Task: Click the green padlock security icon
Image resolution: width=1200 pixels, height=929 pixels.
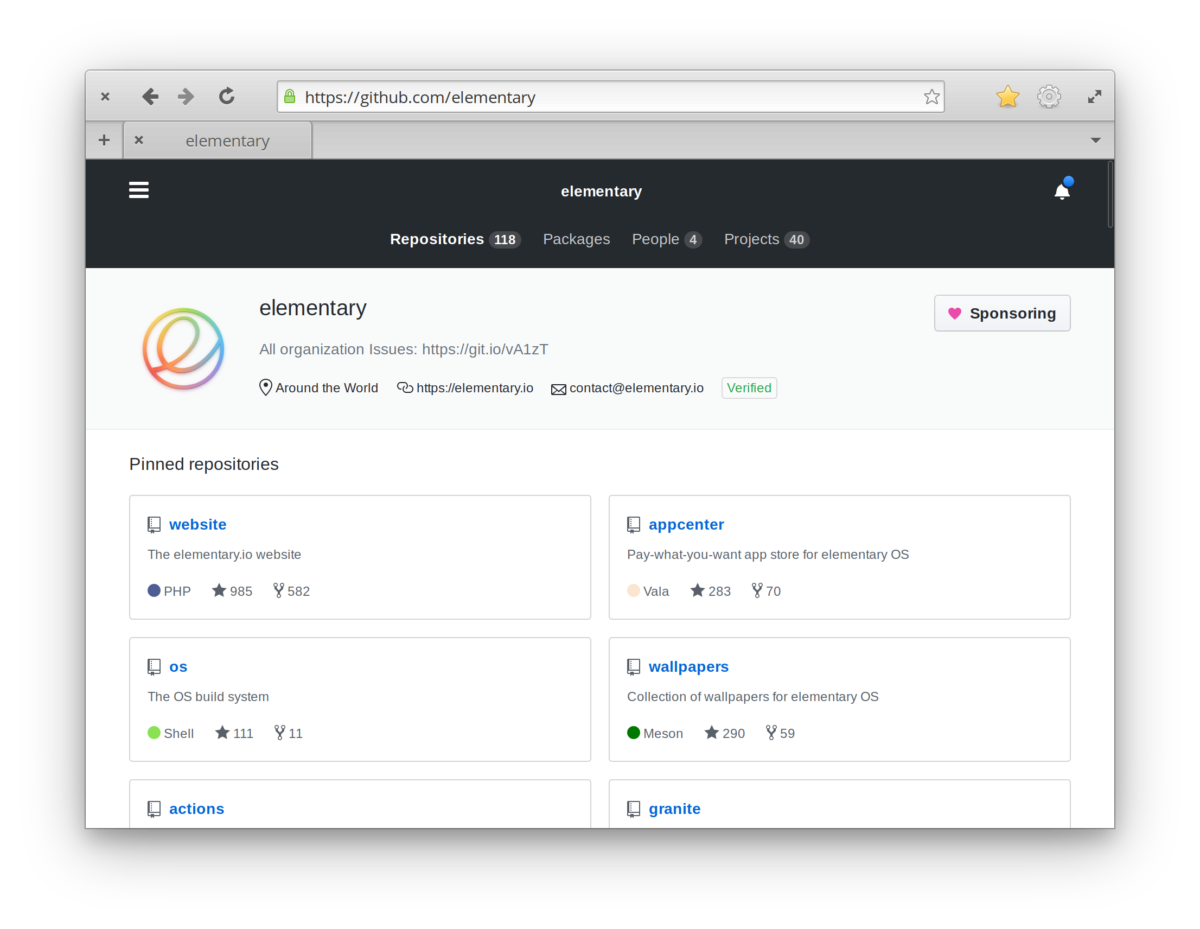Action: pyautogui.click(x=290, y=97)
